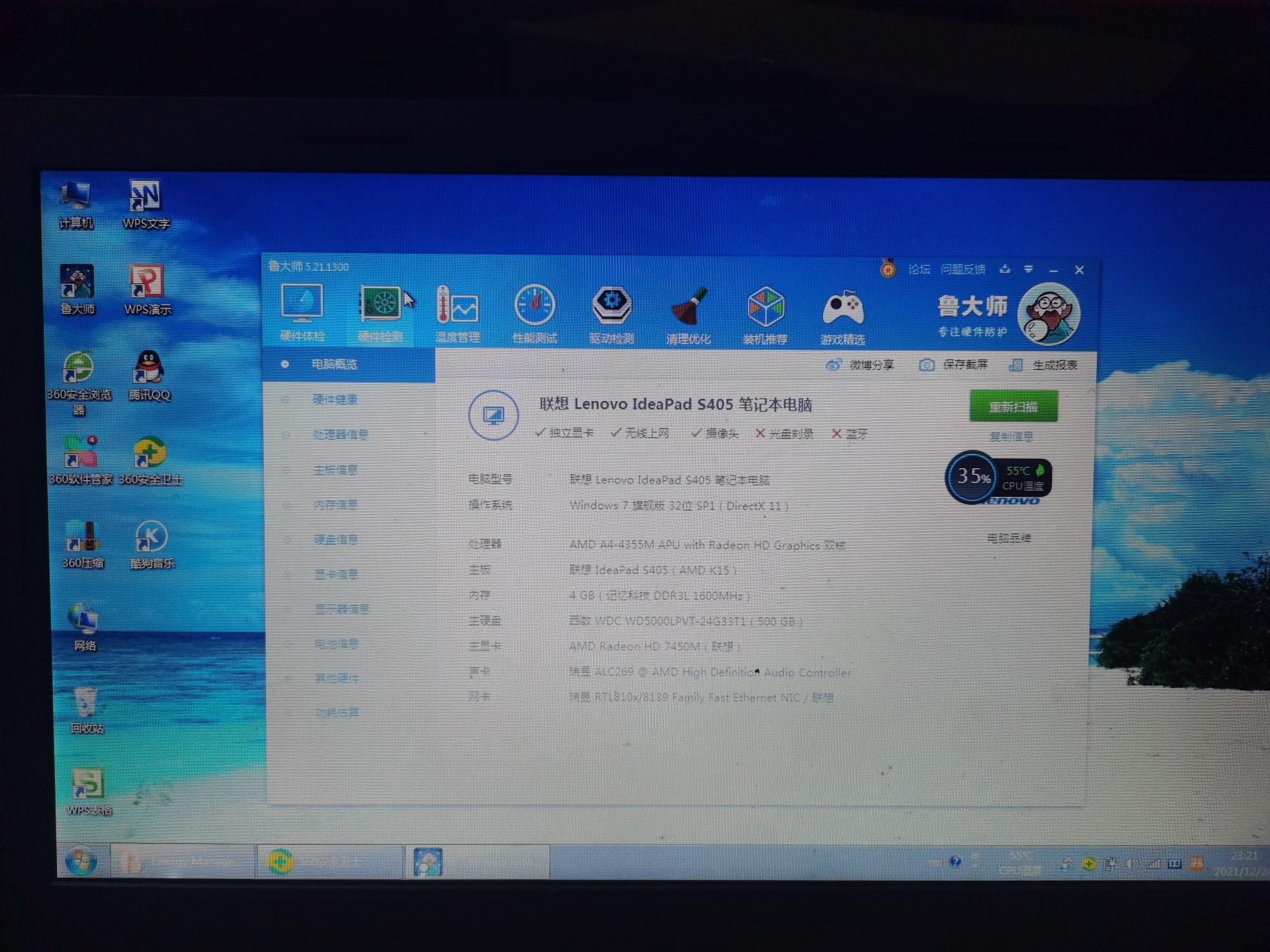This screenshot has width=1270, height=952.
Task: Open 游戏精选 gamepad icon
Action: (x=842, y=316)
